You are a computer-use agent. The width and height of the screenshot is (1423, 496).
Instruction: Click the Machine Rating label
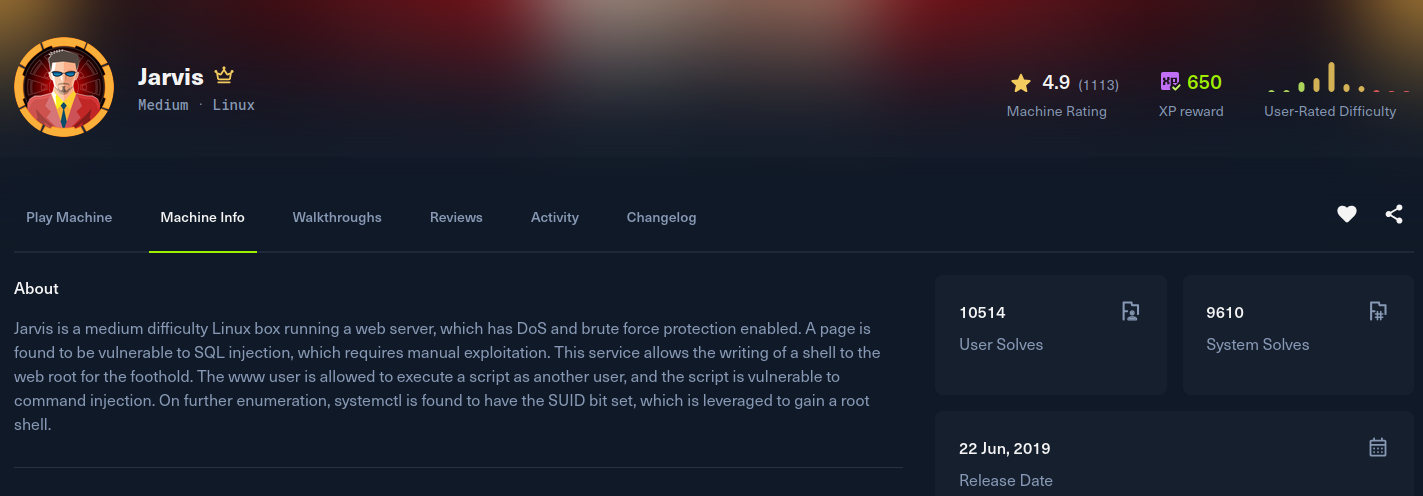pos(1057,111)
